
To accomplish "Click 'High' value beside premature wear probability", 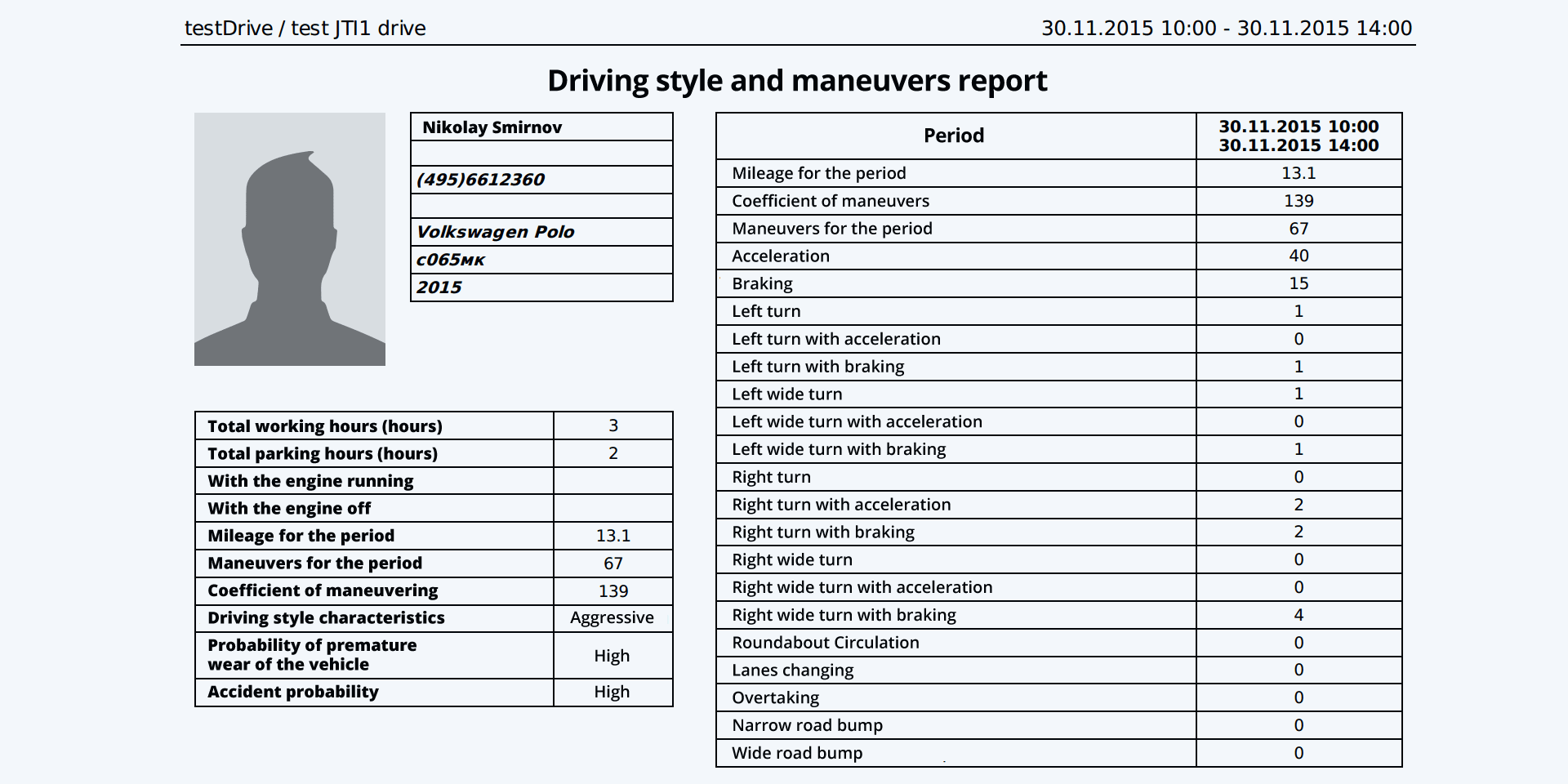I will point(612,656).
